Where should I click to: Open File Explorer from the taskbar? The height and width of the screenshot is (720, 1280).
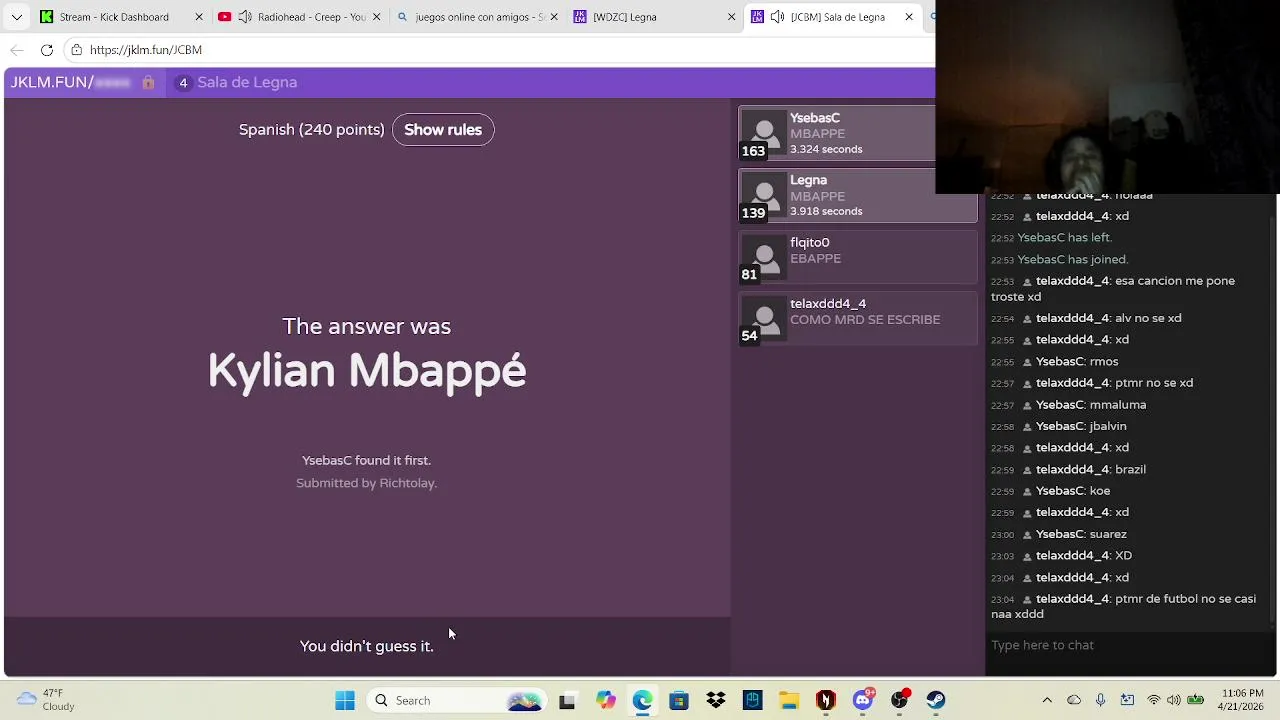[x=789, y=701]
